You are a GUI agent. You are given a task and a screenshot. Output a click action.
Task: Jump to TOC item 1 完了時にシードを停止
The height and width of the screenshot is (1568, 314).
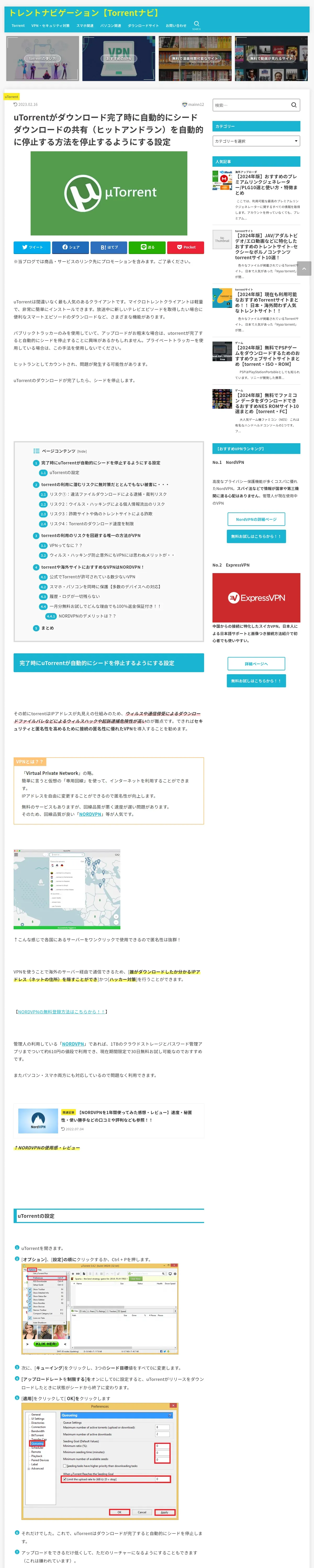pyautogui.click(x=100, y=463)
